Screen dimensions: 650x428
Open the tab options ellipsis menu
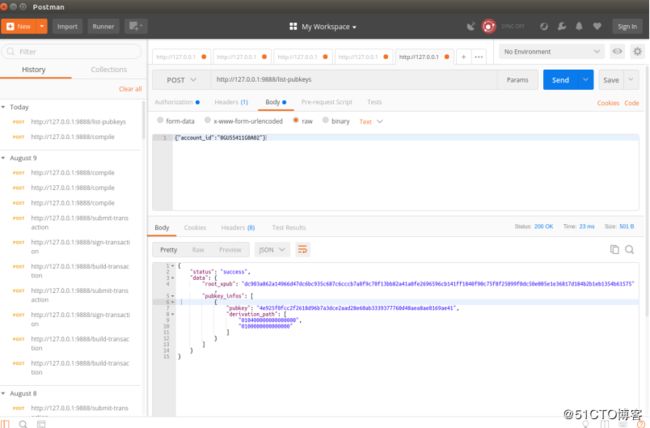tap(478, 57)
